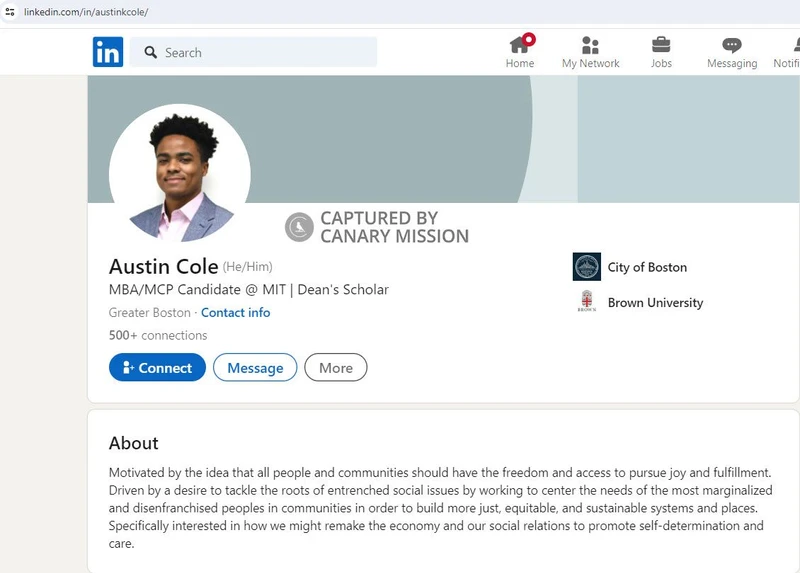Open the City of Boston link
Screen dimensions: 800x573
[x=647, y=267]
